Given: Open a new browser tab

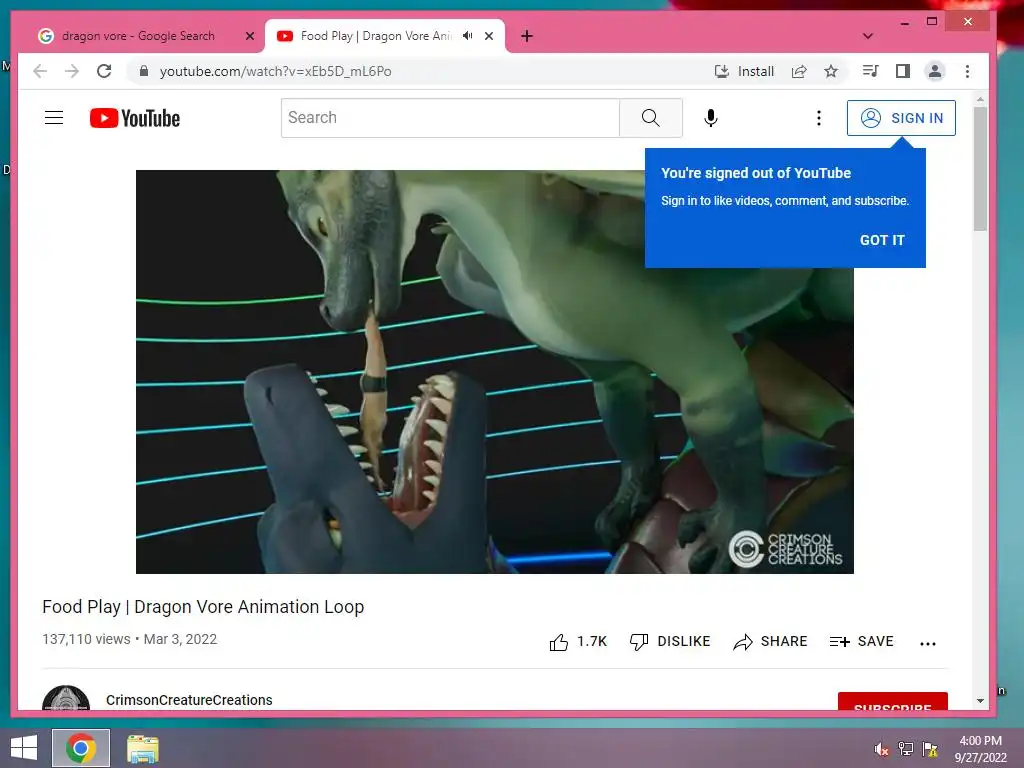Looking at the screenshot, I should click(x=527, y=36).
